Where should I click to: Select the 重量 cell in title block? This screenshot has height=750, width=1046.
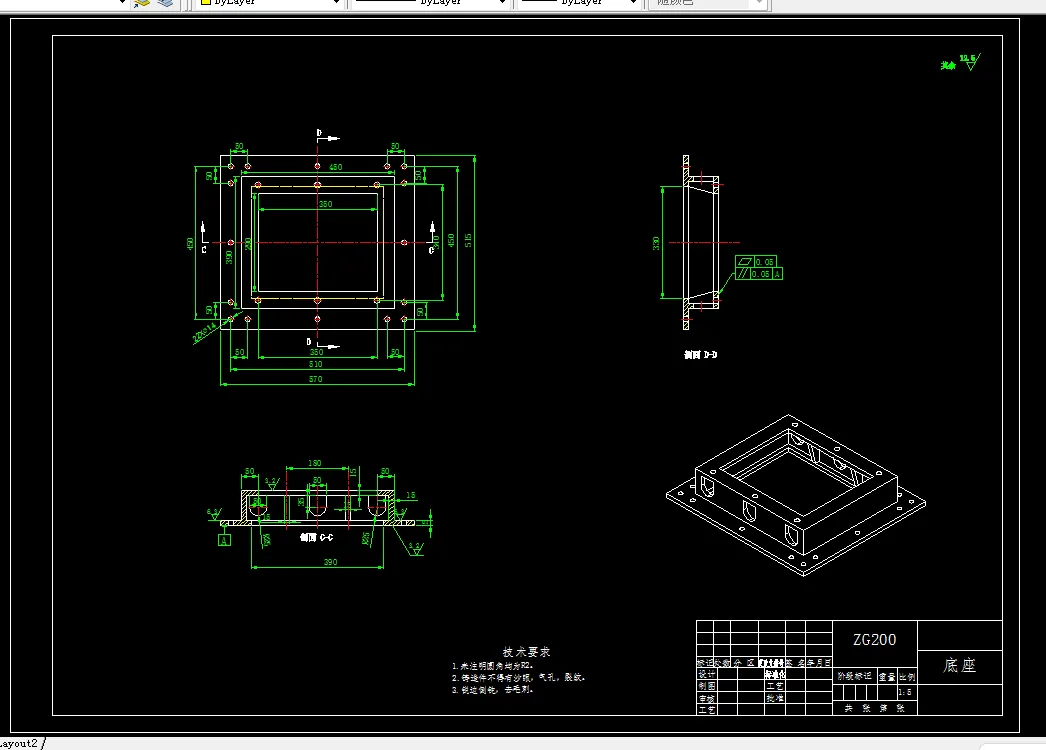[x=887, y=677]
